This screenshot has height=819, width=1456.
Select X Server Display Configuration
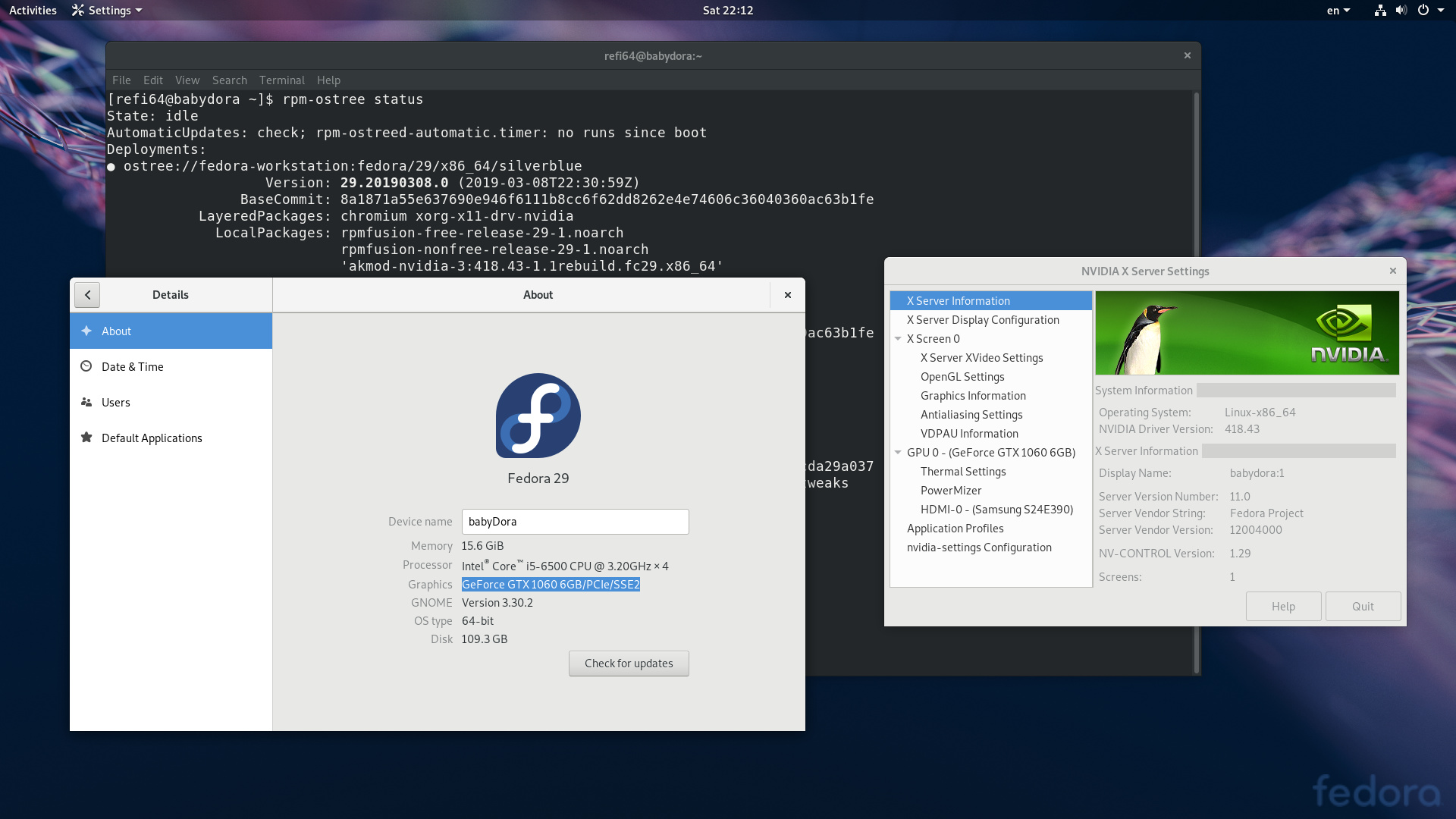[991, 320]
